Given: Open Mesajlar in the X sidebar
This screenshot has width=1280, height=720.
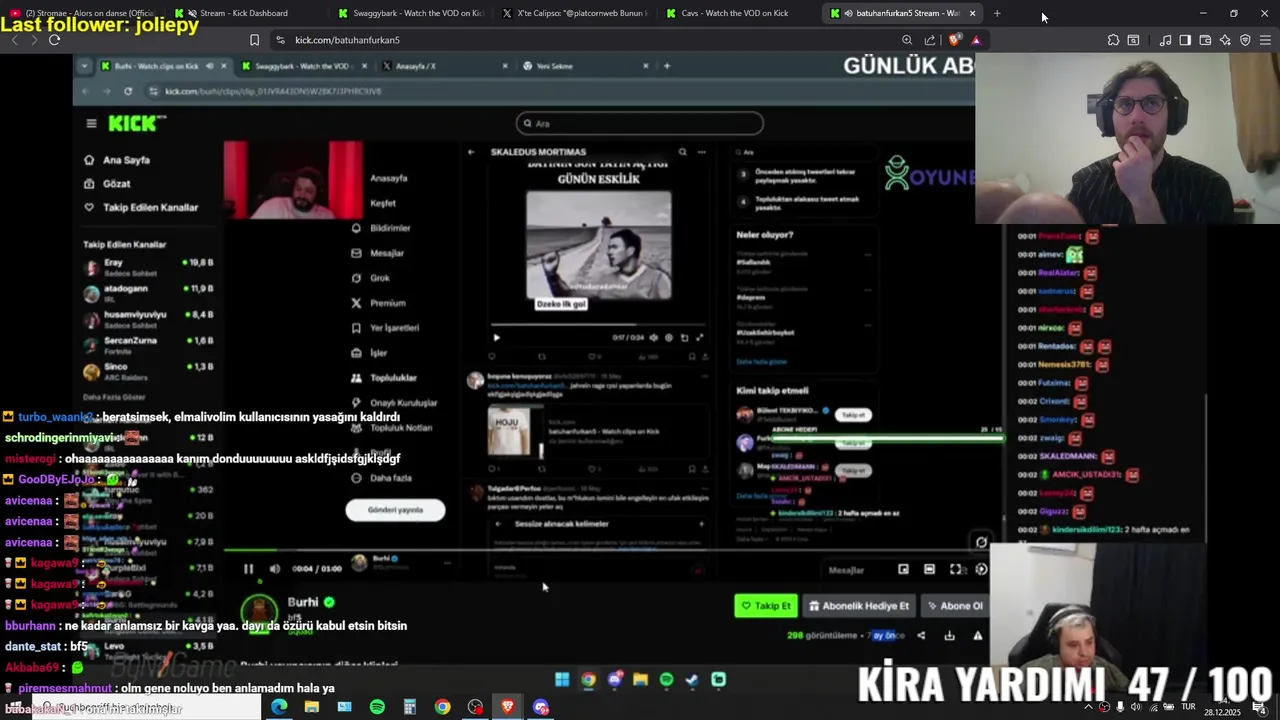Looking at the screenshot, I should (378, 253).
